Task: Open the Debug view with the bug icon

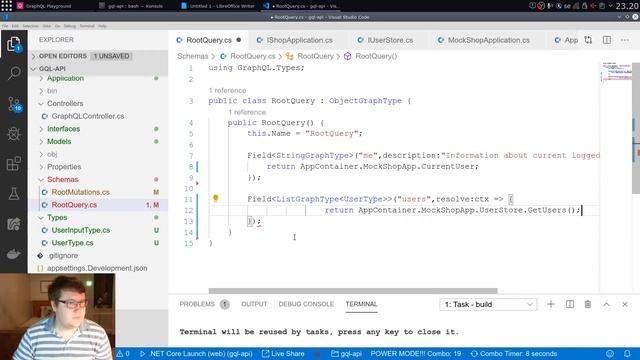Action: click(13, 134)
